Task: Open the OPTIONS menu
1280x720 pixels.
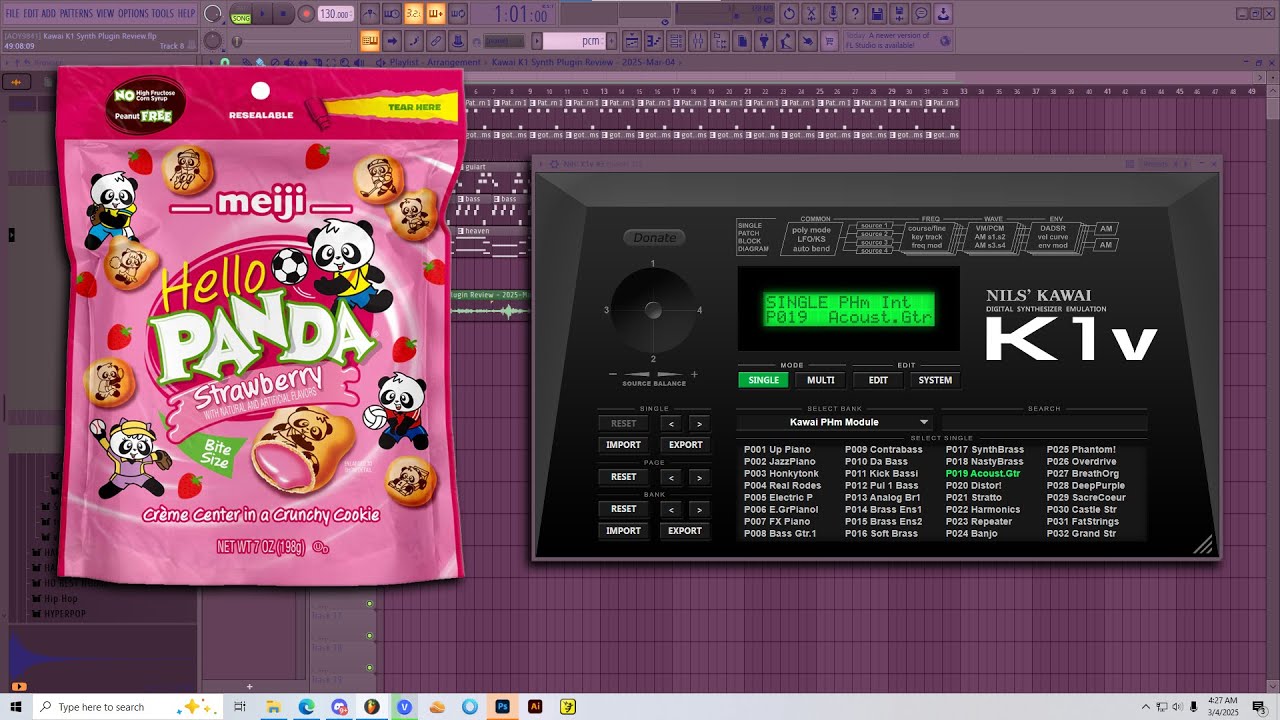Action: click(133, 13)
